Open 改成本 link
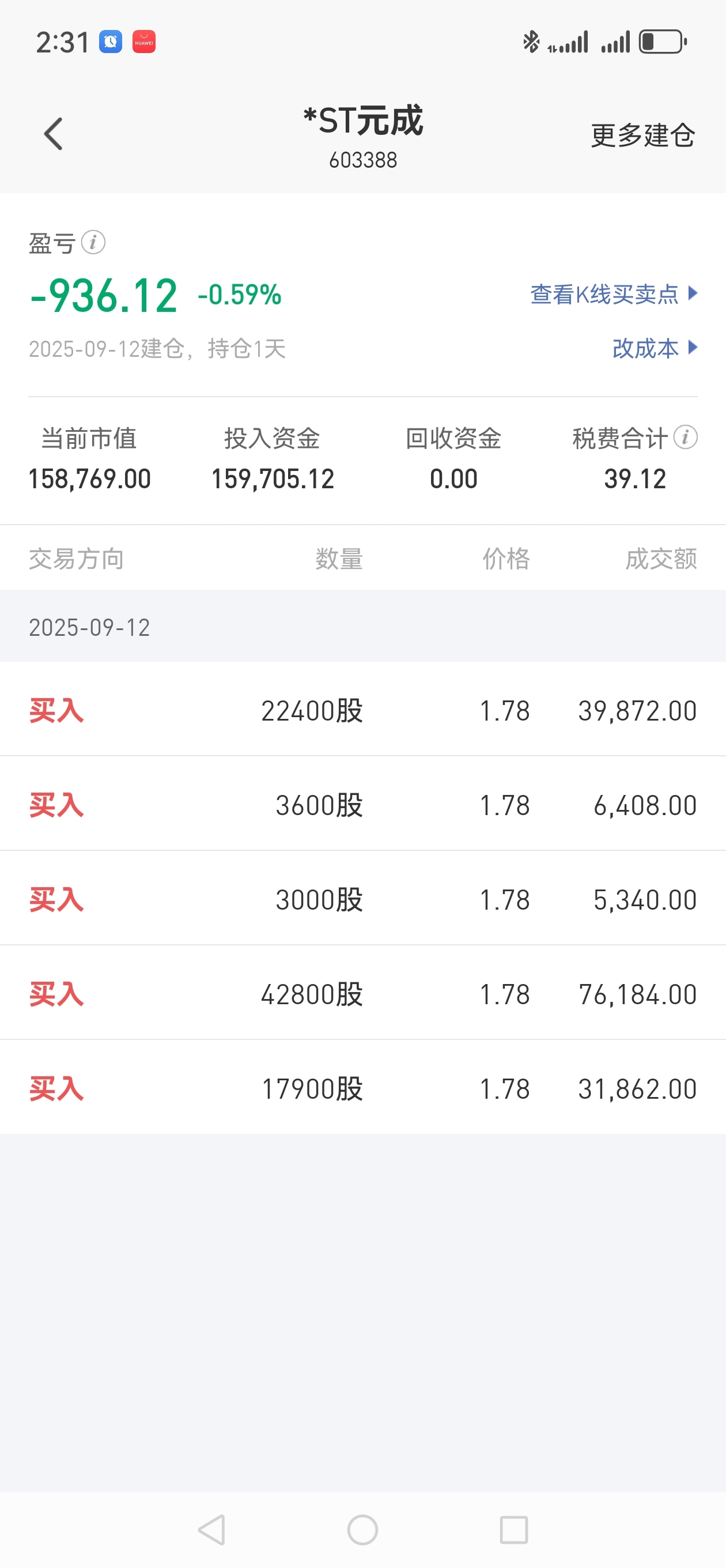The image size is (726, 1568). [645, 348]
